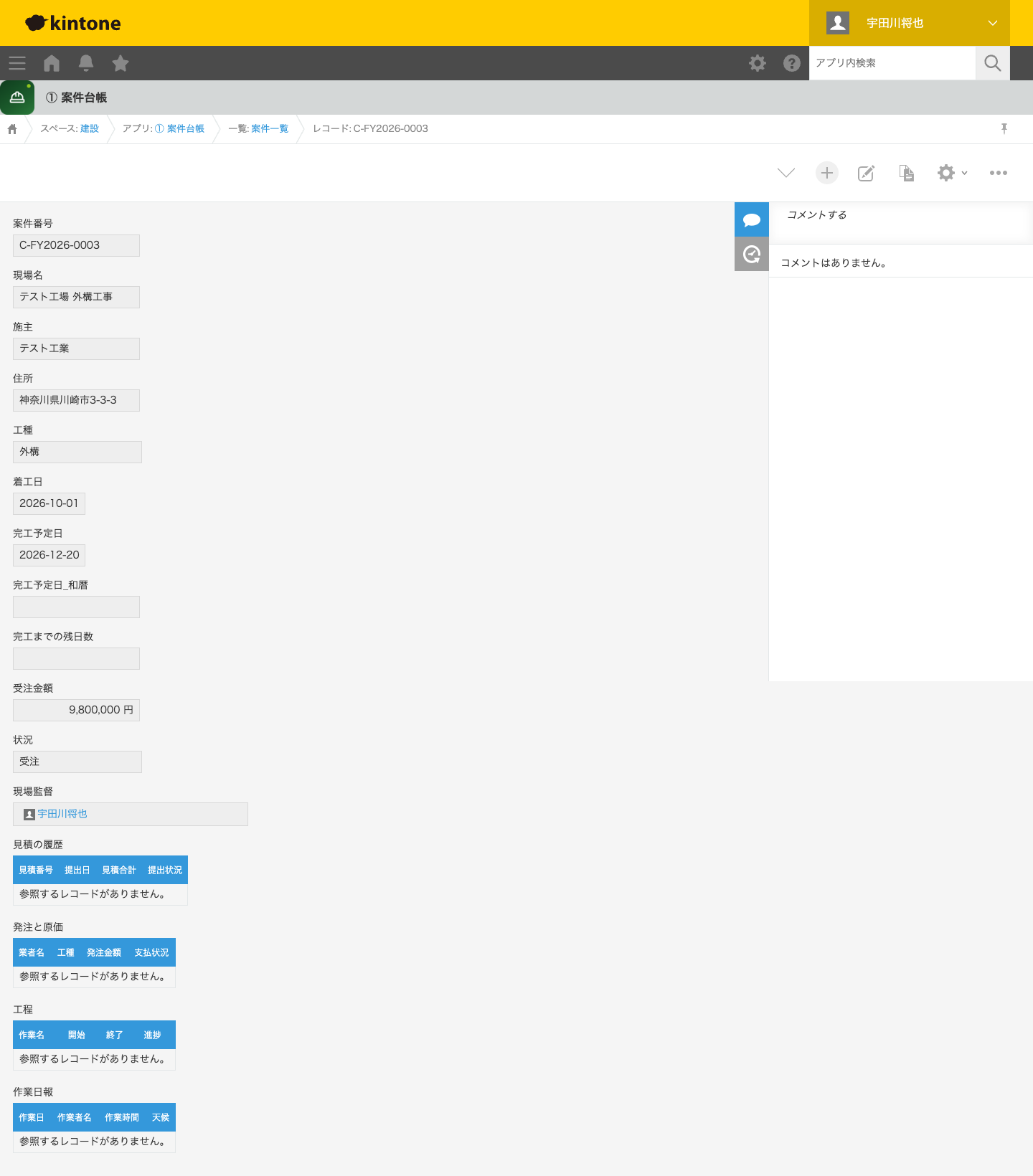Screen dimensions: 1033x1176
Task: Go to next record with chevron arrow
Action: (x=786, y=173)
